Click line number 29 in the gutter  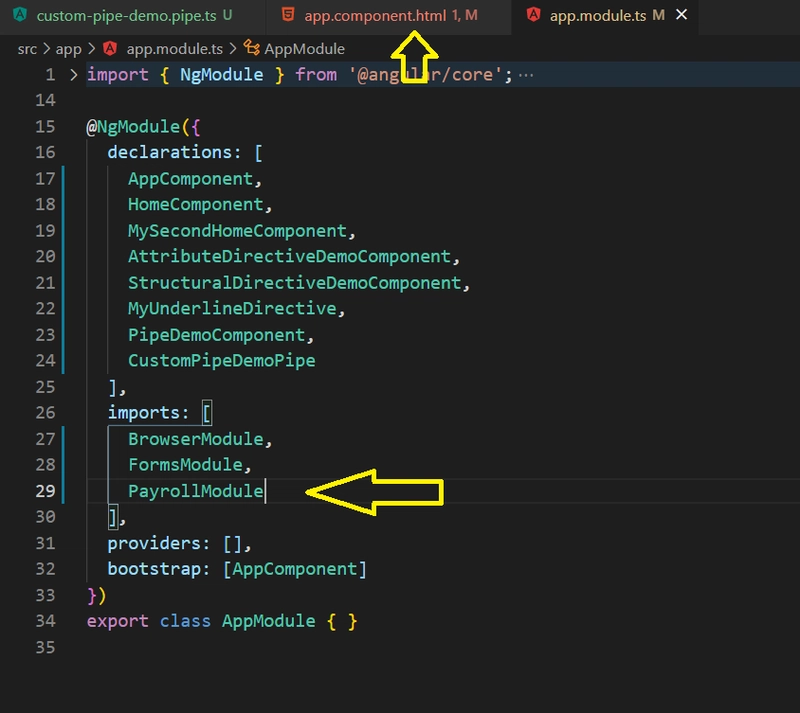click(45, 491)
